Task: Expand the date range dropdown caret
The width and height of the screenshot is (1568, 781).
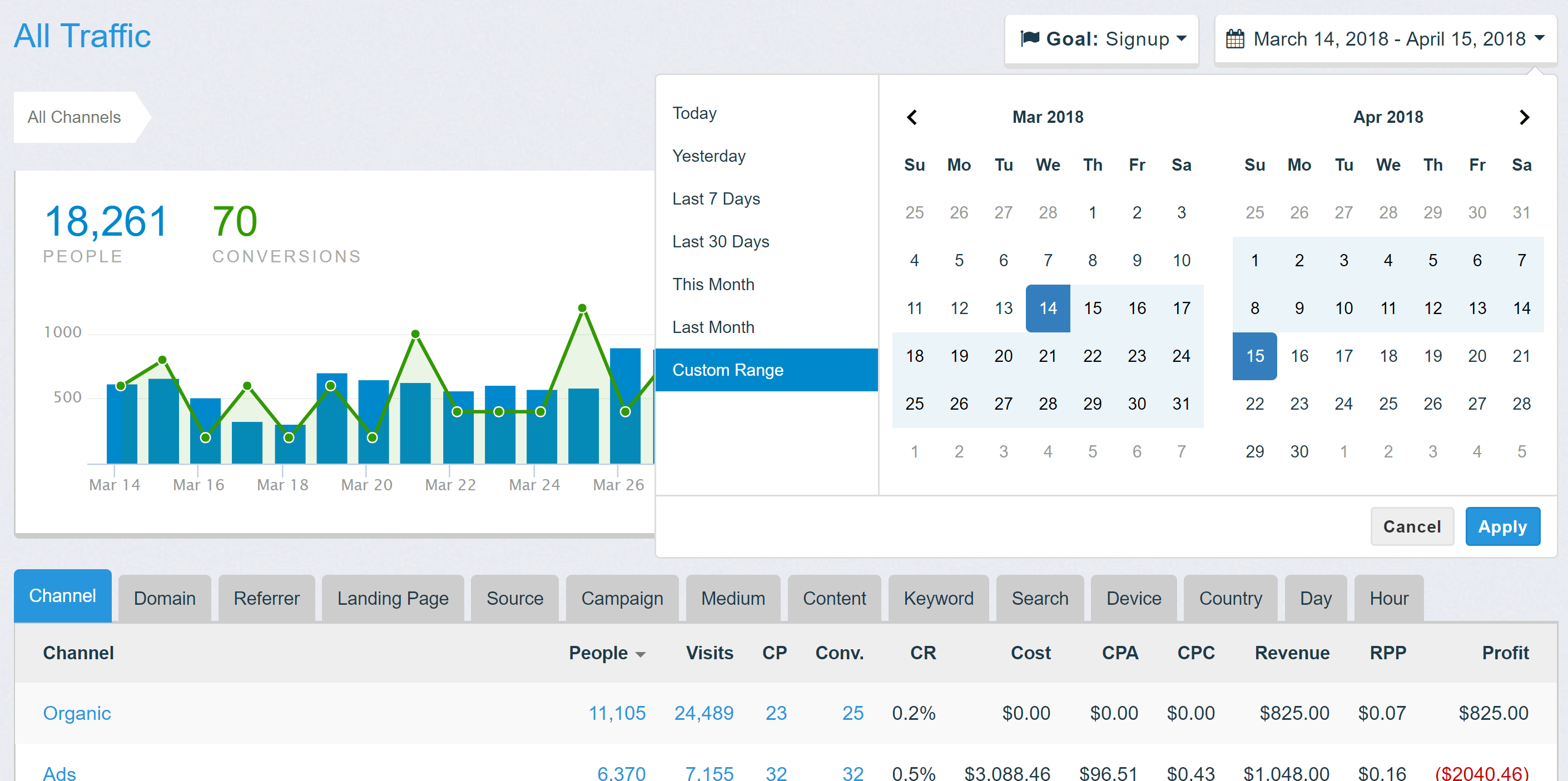Action: pyautogui.click(x=1540, y=38)
